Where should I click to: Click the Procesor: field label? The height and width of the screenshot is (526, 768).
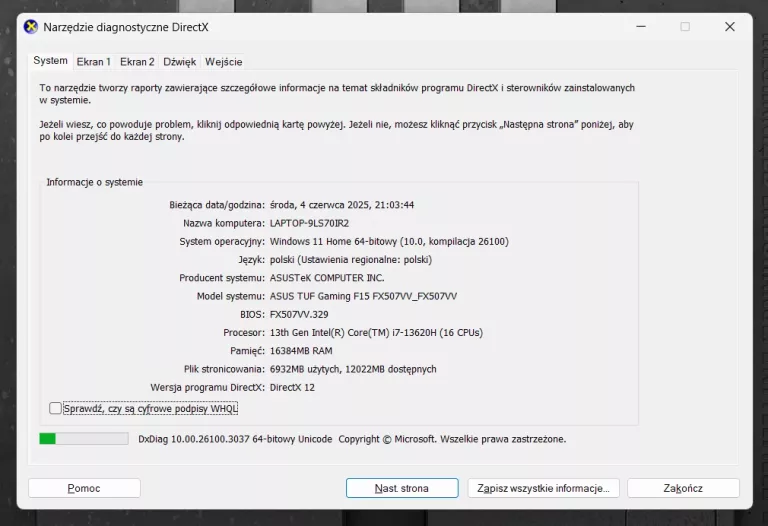coord(244,333)
